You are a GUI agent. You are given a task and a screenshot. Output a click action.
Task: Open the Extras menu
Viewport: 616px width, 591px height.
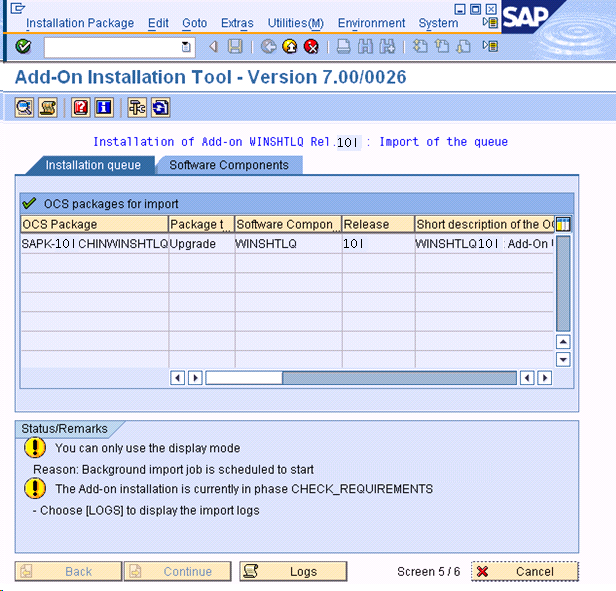(x=237, y=23)
